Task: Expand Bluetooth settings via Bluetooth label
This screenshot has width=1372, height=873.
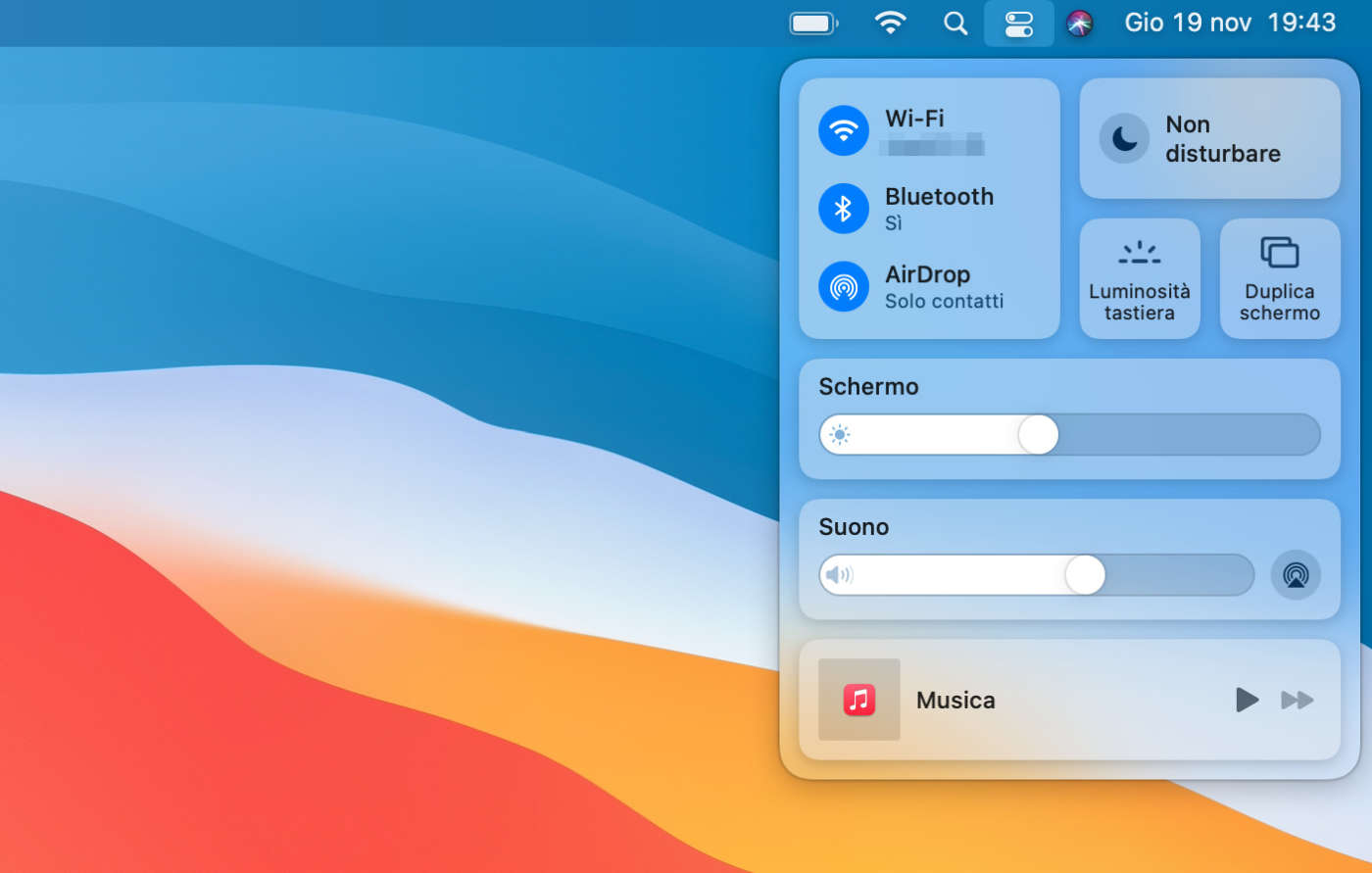Action: point(939,197)
